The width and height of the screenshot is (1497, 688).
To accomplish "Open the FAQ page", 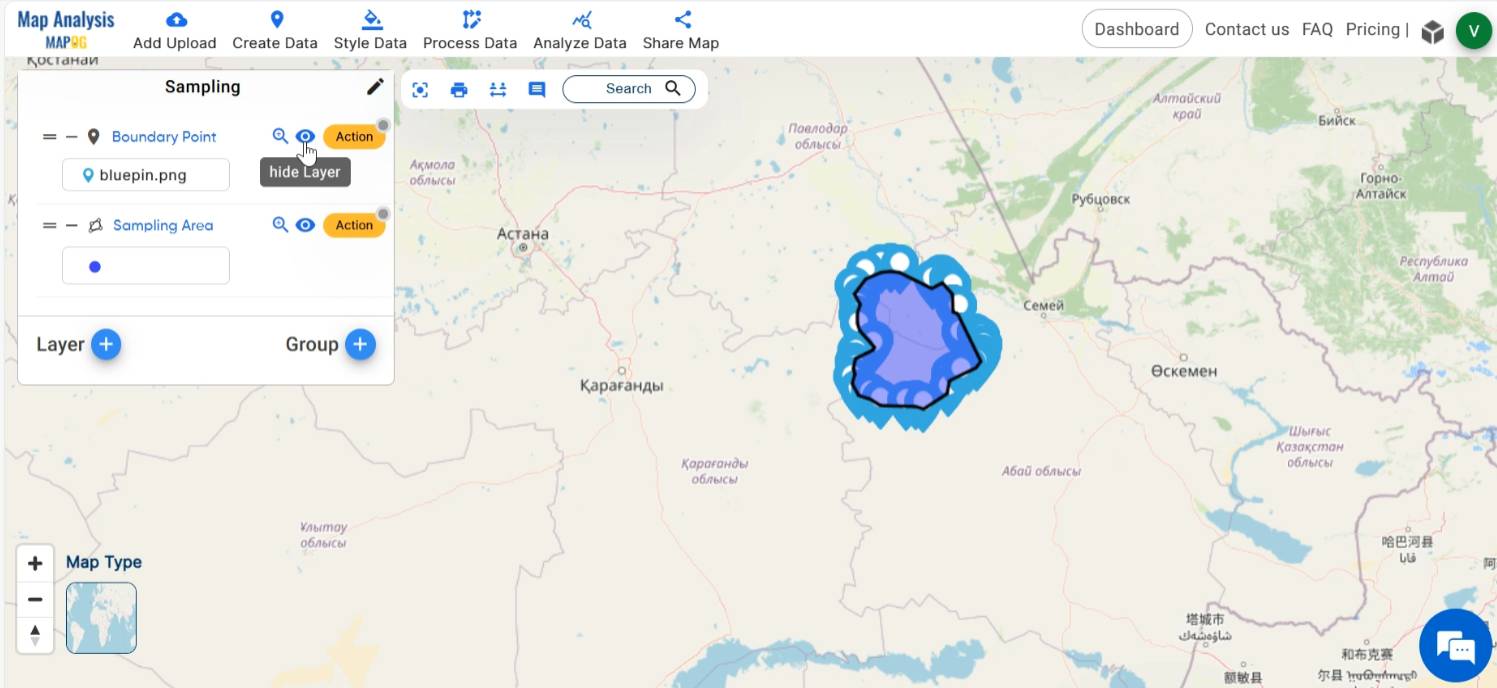I will point(1317,29).
